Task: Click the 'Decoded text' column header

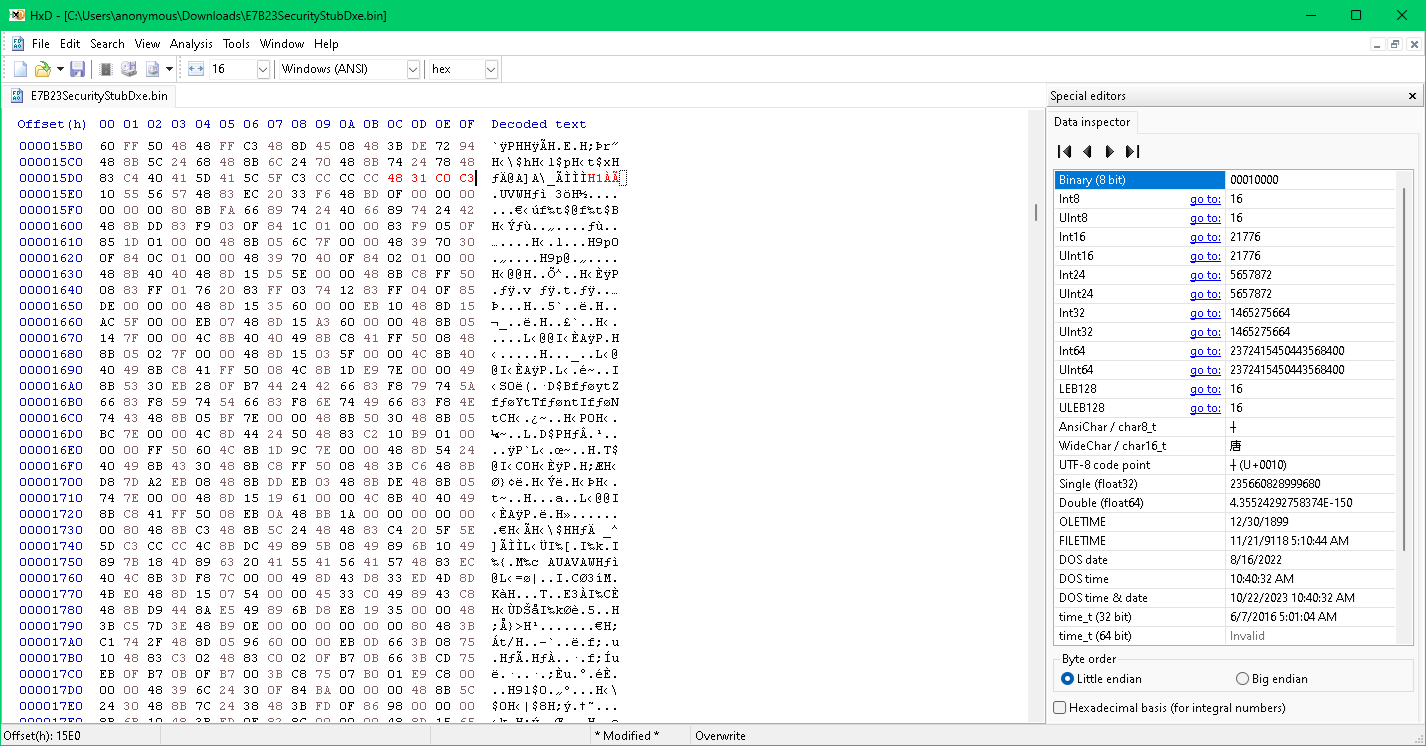Action: tap(538, 124)
